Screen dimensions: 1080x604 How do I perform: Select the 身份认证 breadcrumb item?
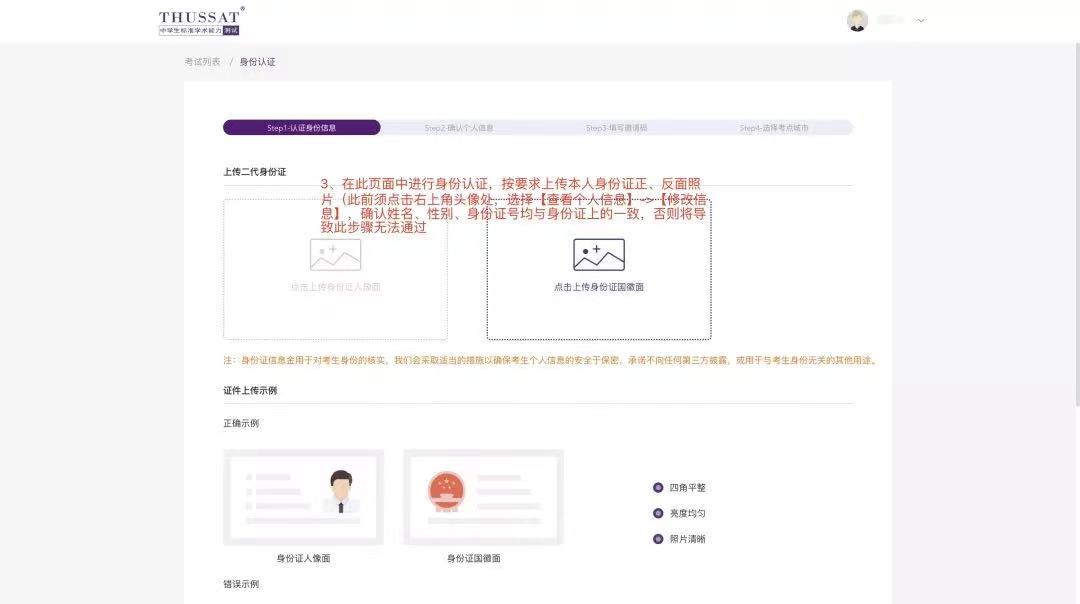click(x=258, y=62)
